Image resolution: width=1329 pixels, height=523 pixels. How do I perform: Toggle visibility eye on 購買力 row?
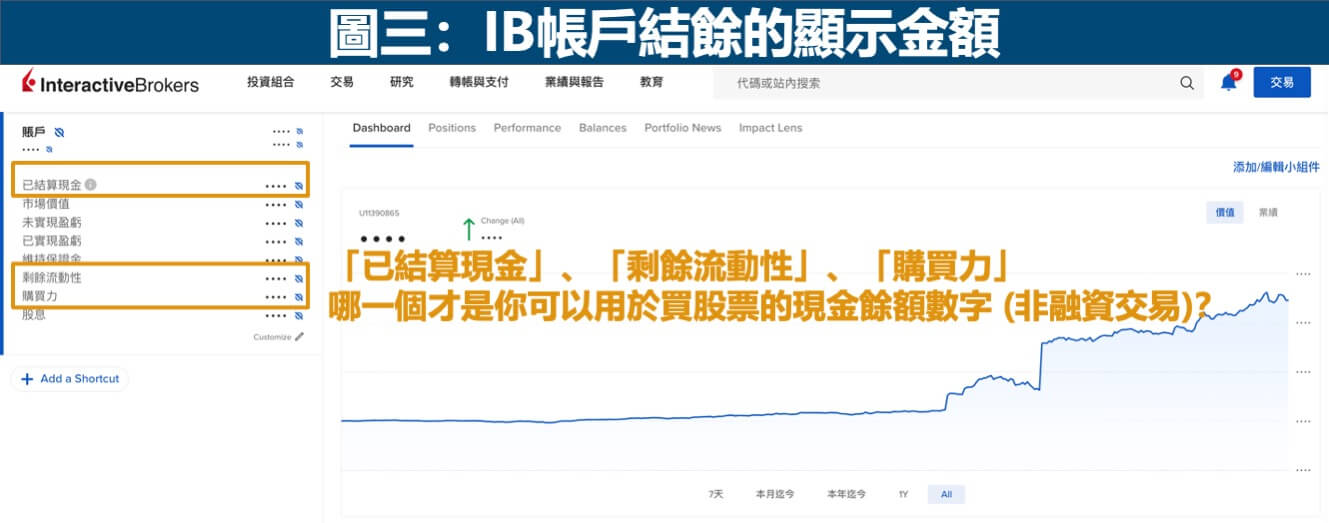click(299, 297)
